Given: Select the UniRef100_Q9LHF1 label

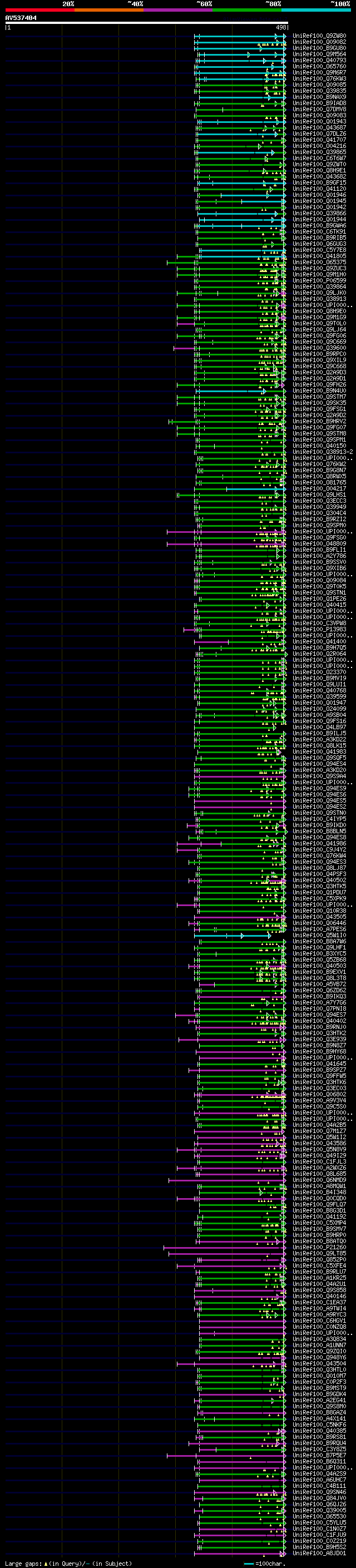Looking at the screenshot, I should 319,947.
